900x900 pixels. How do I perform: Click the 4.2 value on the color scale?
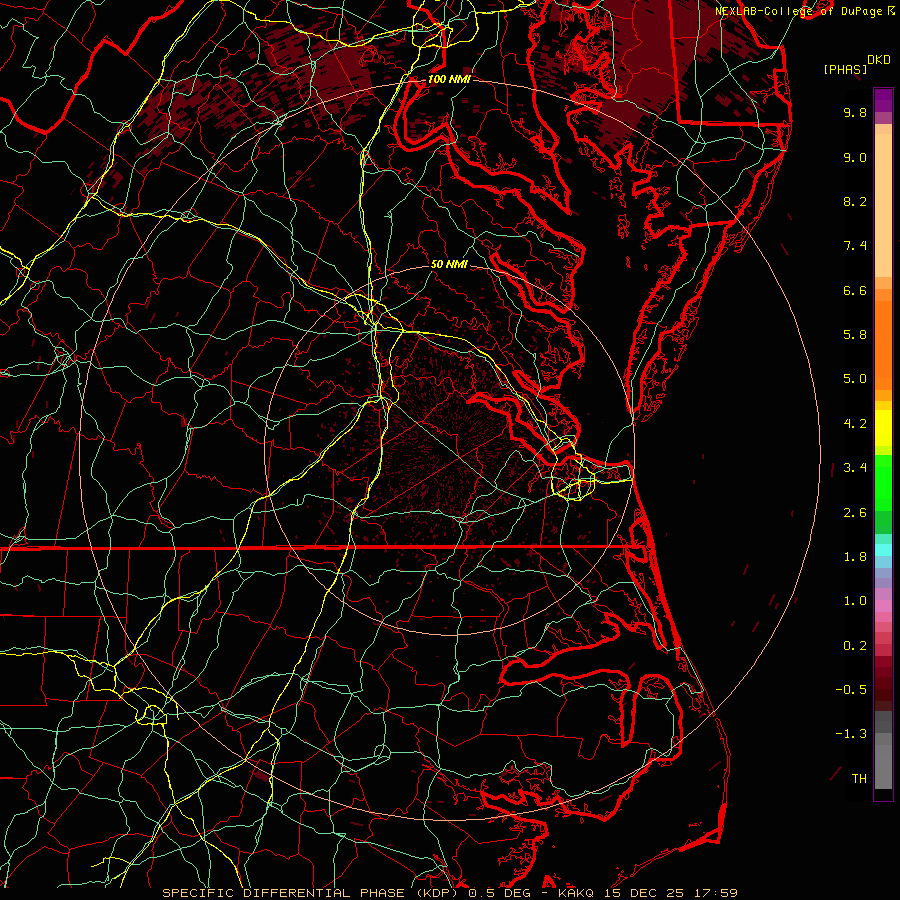[855, 424]
